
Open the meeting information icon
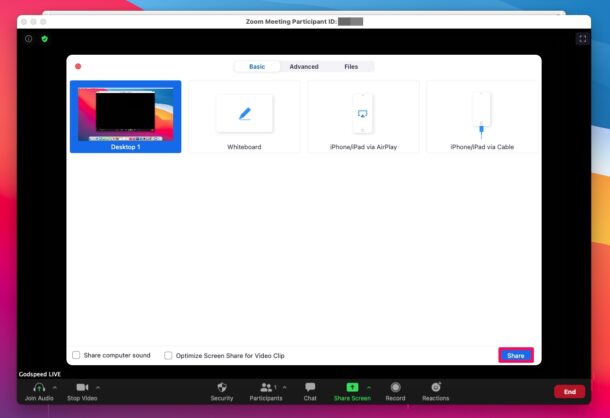point(28,39)
